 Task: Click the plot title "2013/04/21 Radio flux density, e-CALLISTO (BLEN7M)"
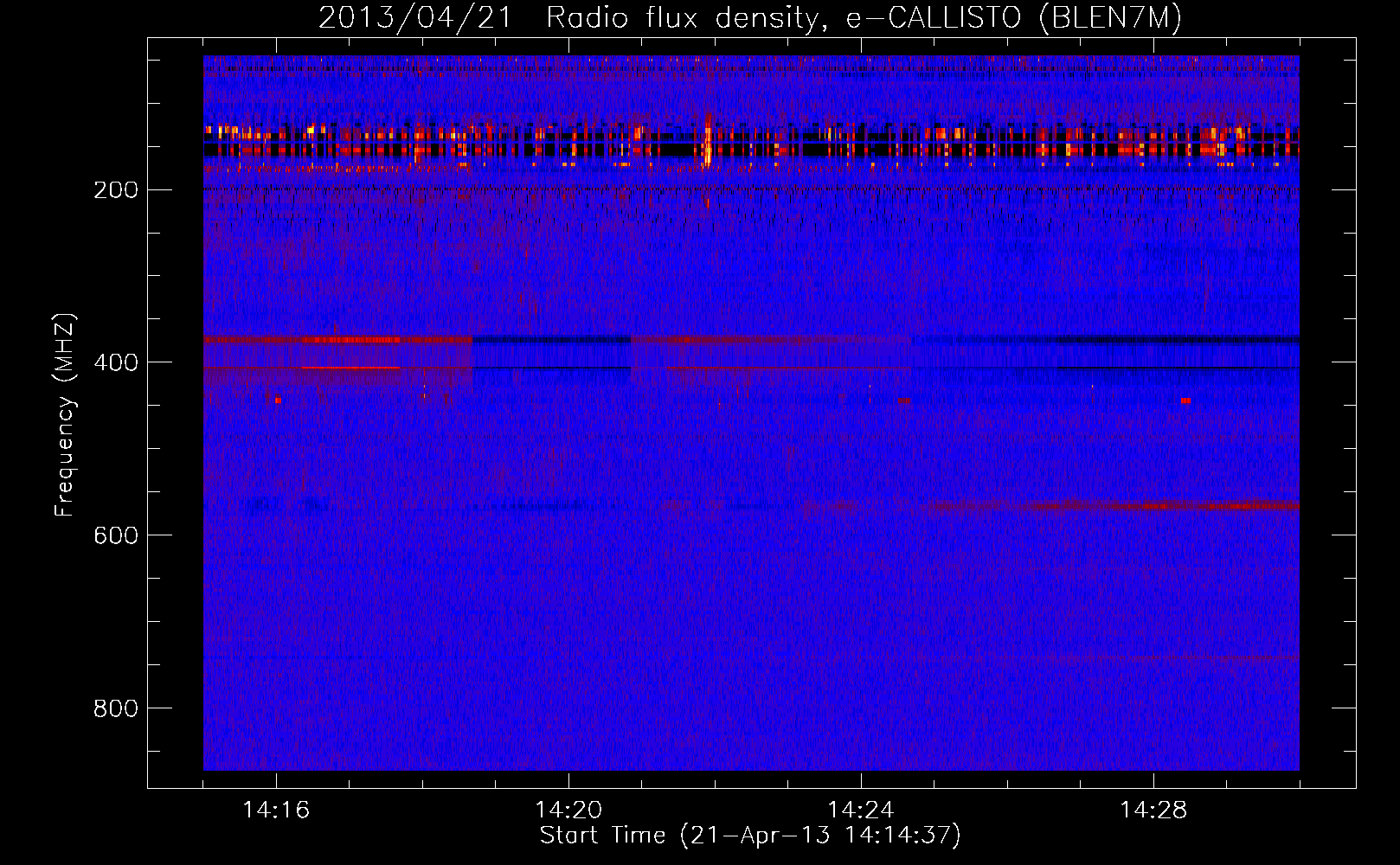750,18
